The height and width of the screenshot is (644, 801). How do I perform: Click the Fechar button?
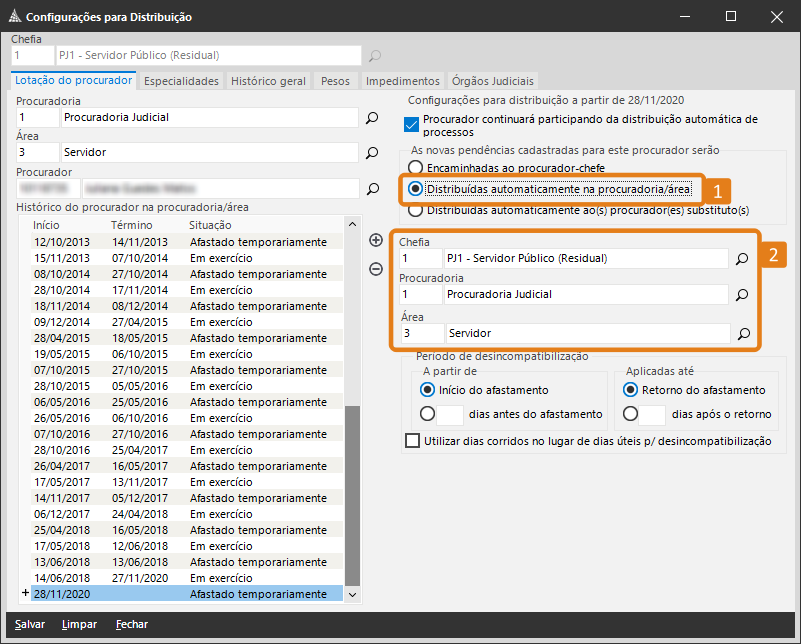pos(132,624)
